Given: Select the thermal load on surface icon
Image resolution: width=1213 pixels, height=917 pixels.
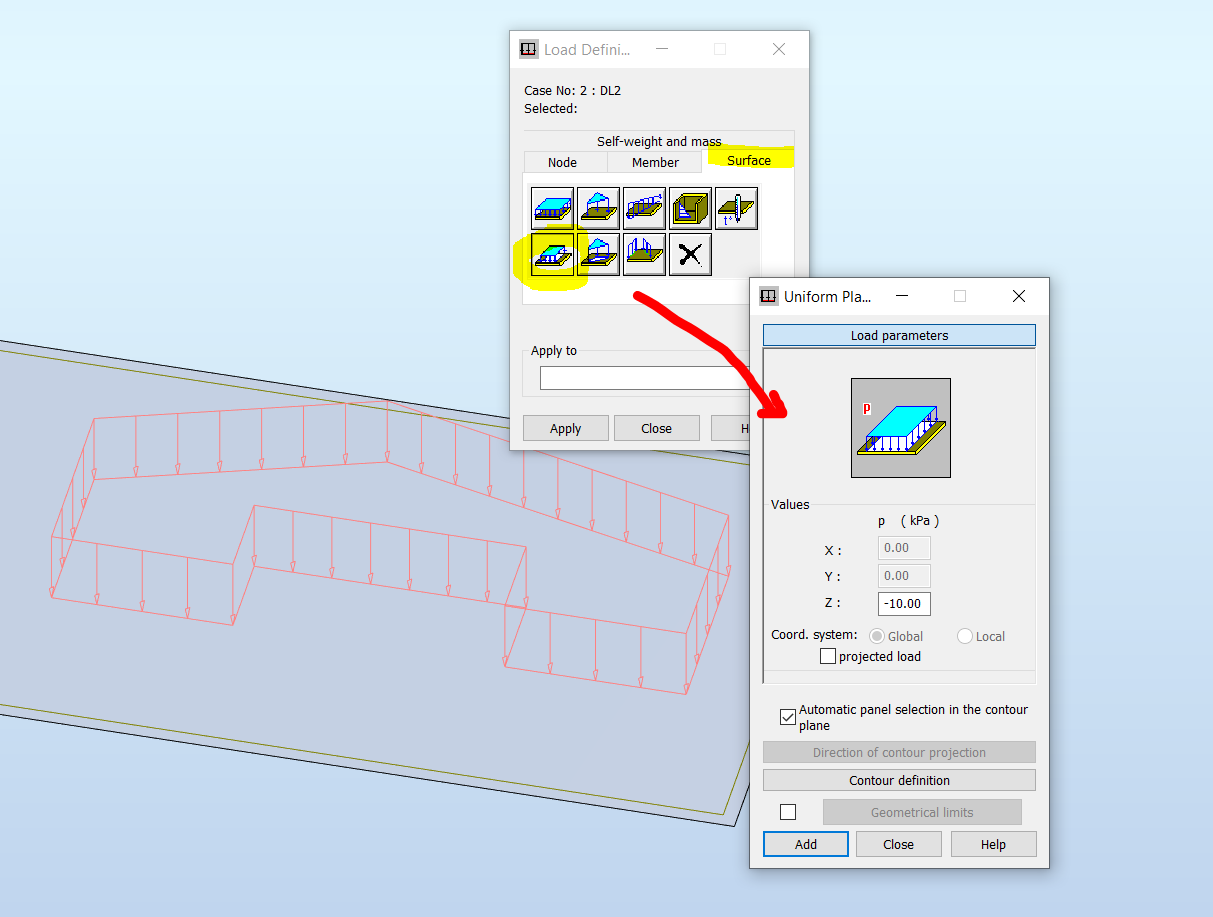Looking at the screenshot, I should tap(735, 207).
